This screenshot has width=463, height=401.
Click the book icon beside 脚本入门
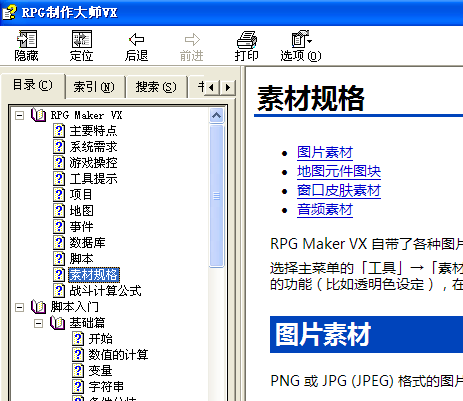coord(38,307)
